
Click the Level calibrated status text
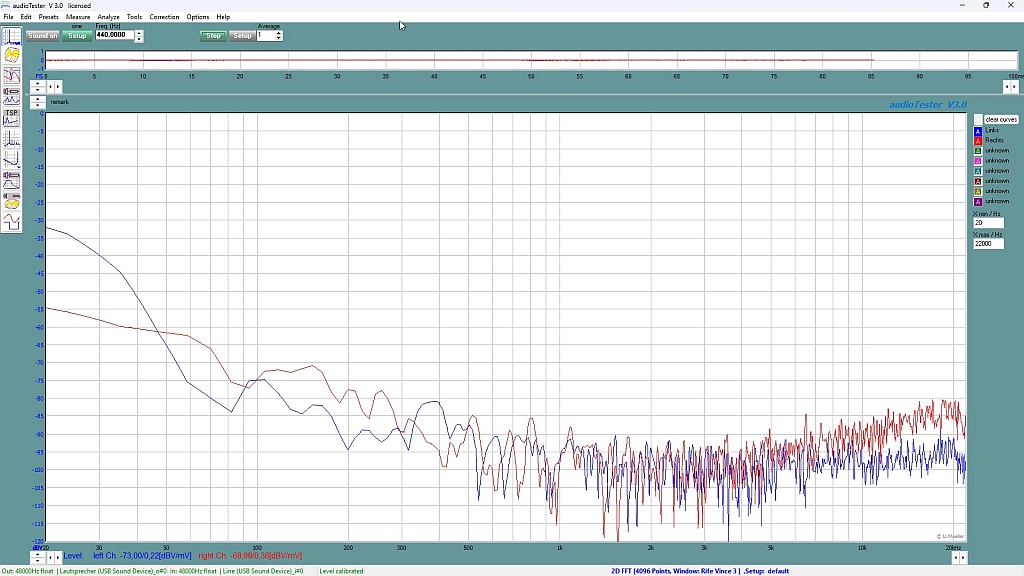[341, 571]
